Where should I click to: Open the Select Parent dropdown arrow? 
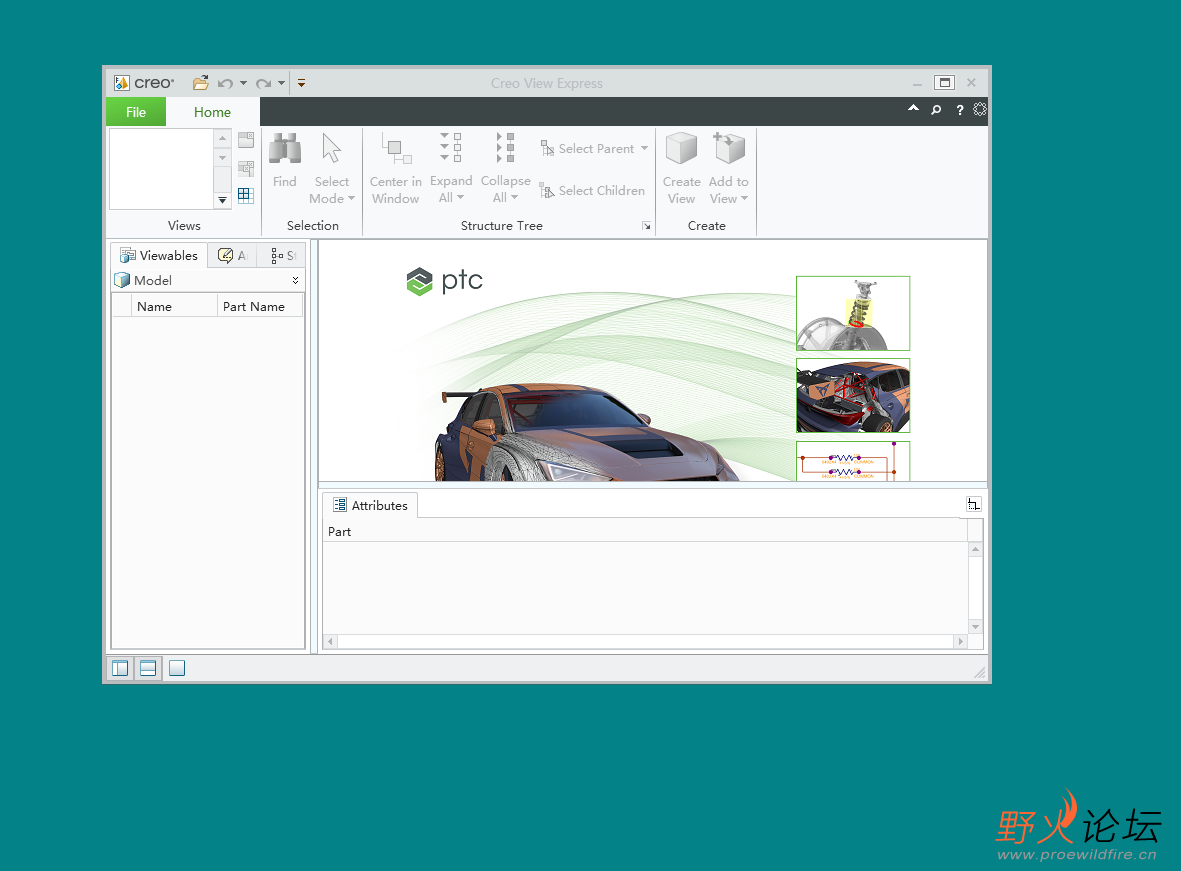coord(644,148)
